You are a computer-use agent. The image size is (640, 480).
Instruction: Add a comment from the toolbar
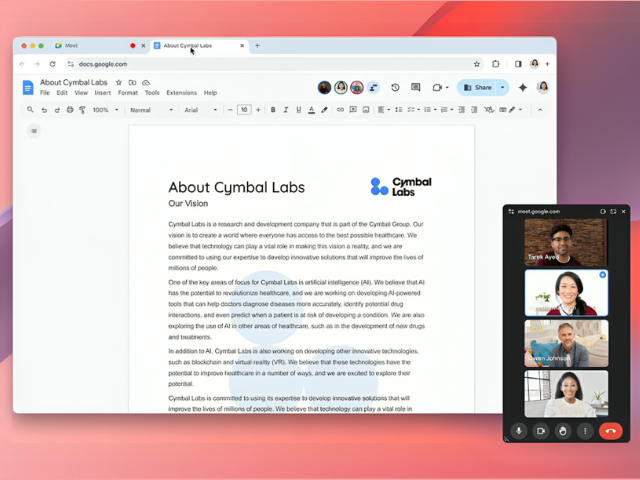tap(353, 109)
